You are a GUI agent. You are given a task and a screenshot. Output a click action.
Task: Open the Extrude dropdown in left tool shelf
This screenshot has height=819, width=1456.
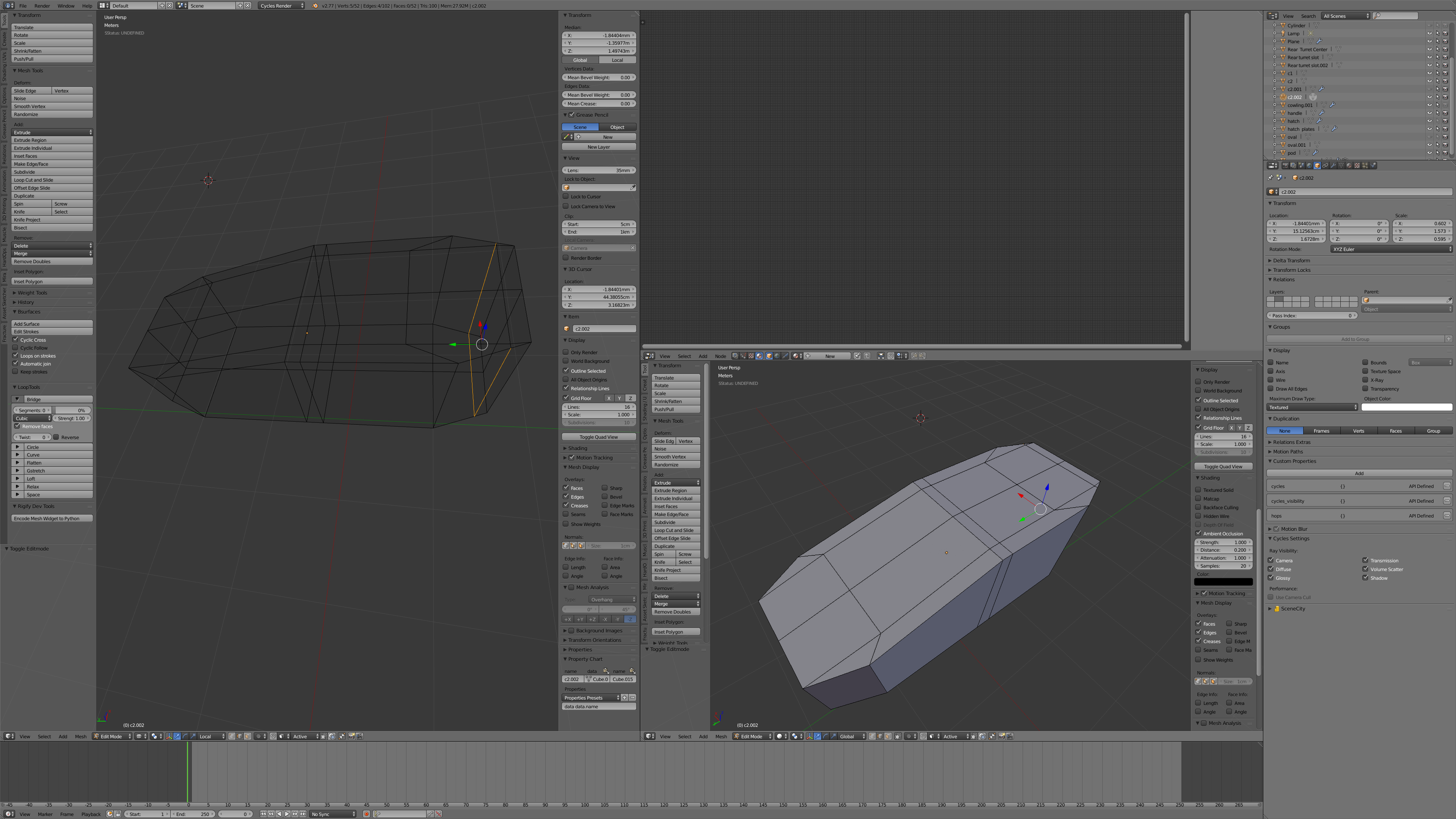click(52, 132)
